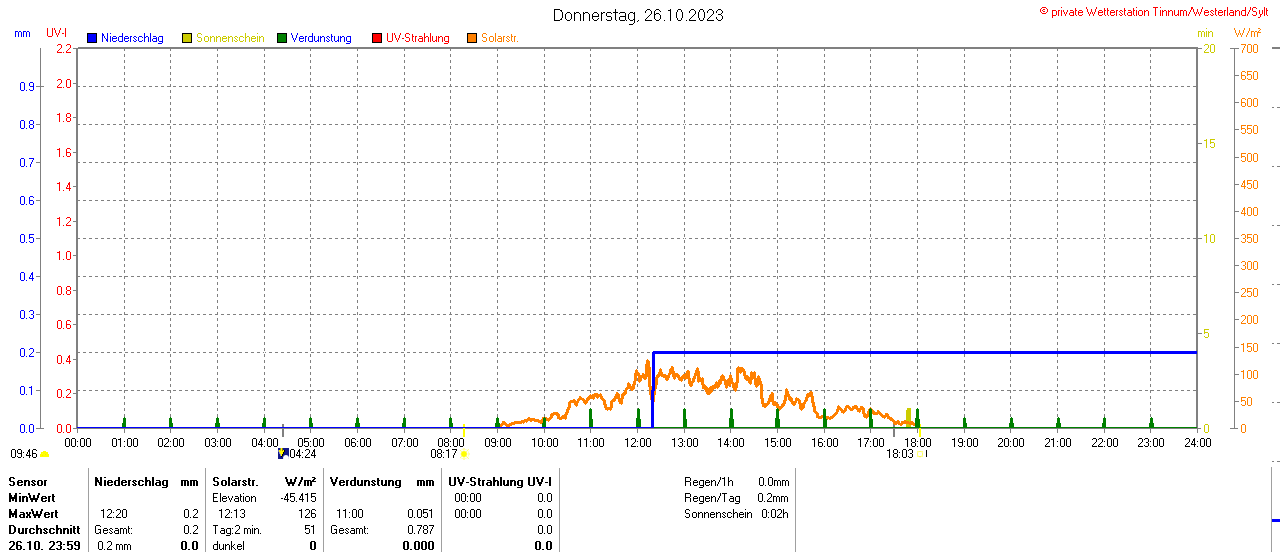
Task: Click the 18:00 mark on the time axis
Action: point(917,442)
